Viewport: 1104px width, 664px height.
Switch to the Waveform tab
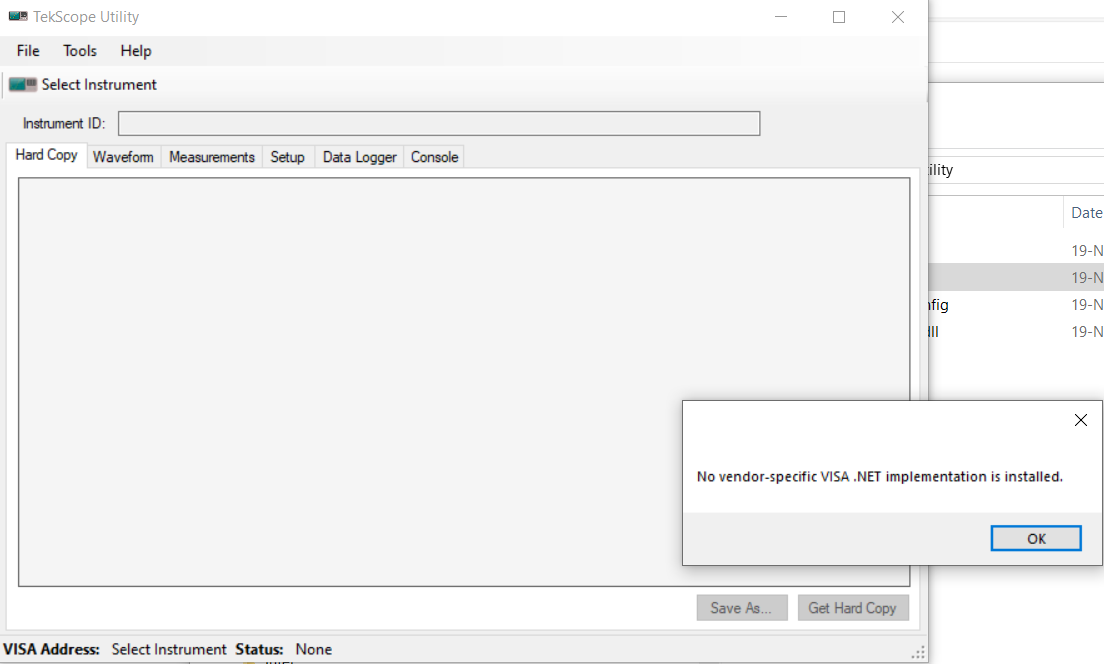123,157
